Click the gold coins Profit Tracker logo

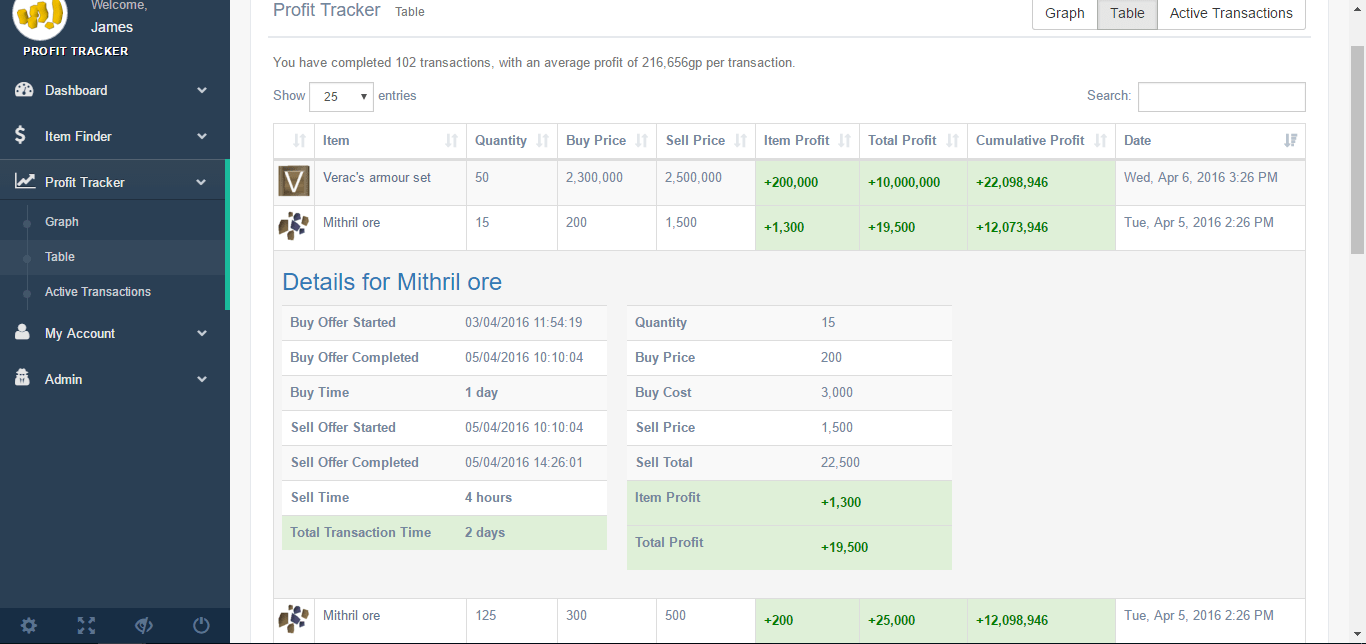coord(40,15)
